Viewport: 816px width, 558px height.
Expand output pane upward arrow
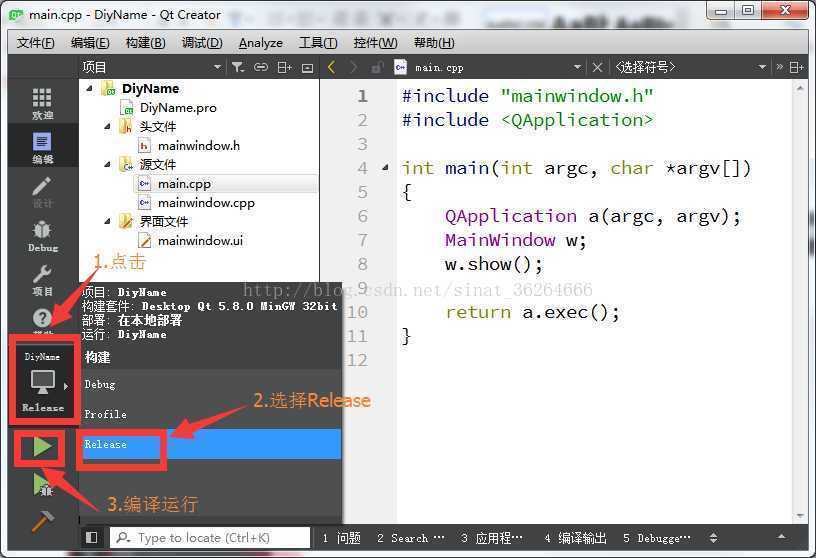click(x=781, y=537)
